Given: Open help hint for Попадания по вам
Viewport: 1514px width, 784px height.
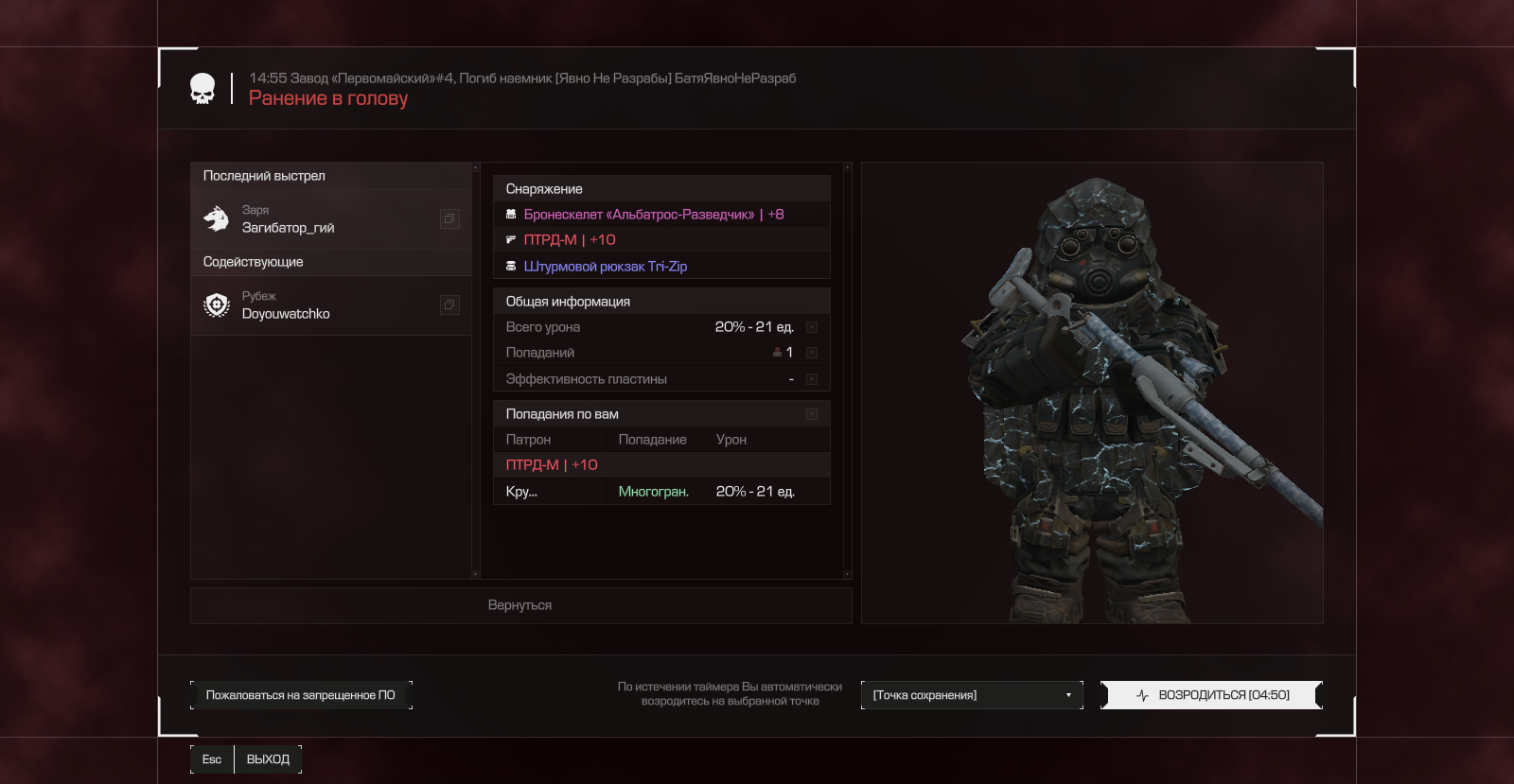Looking at the screenshot, I should [811, 414].
